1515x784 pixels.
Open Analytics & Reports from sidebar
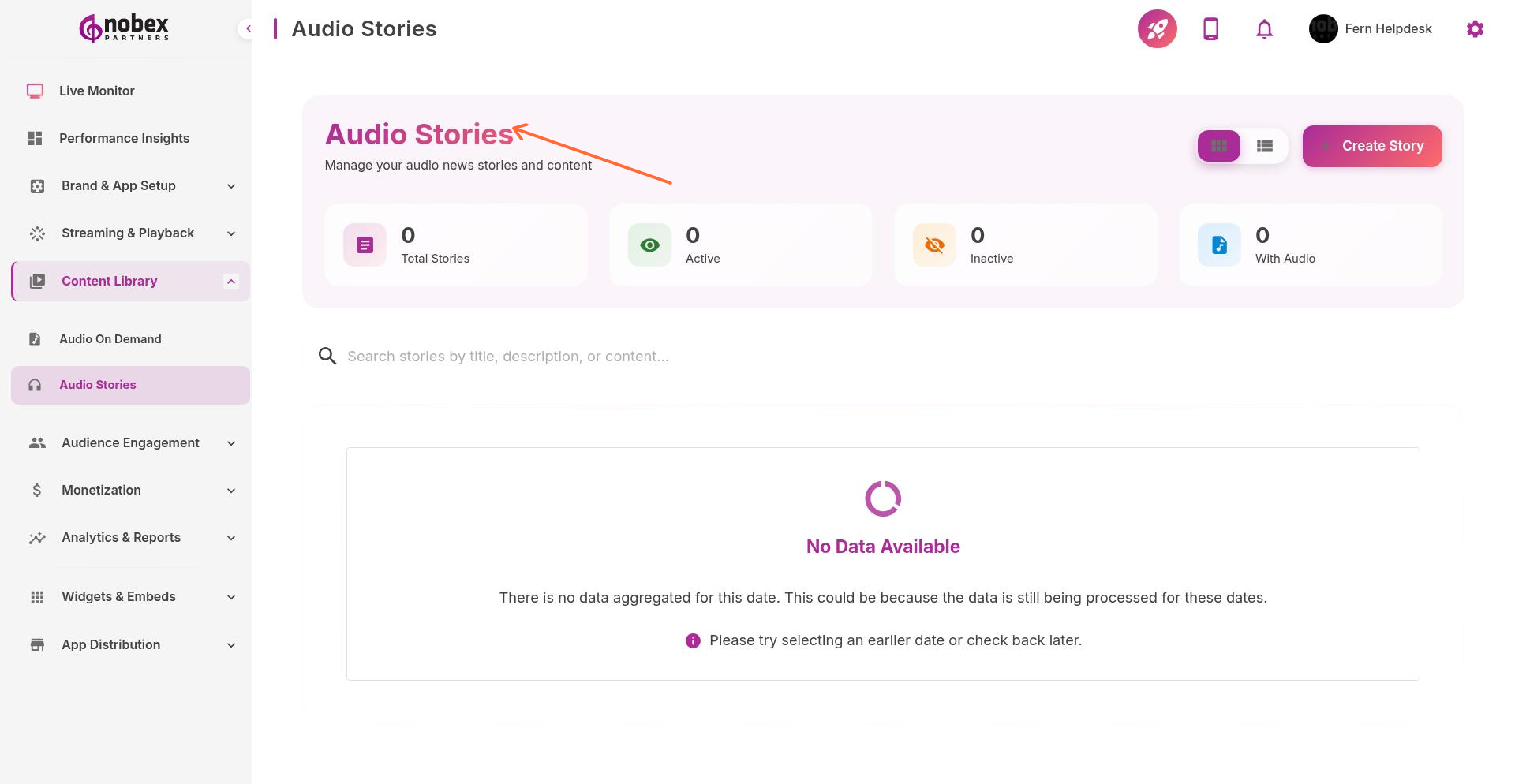120,537
